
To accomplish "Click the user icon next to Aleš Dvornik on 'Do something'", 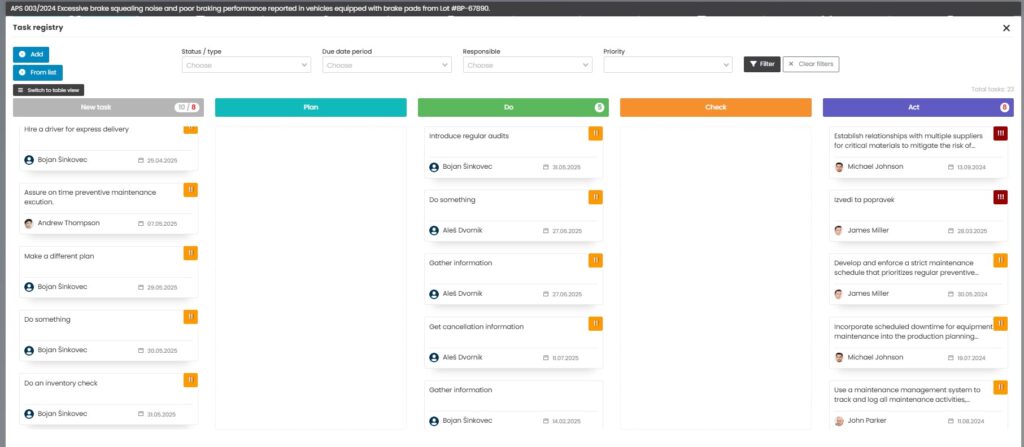I will pos(434,230).
